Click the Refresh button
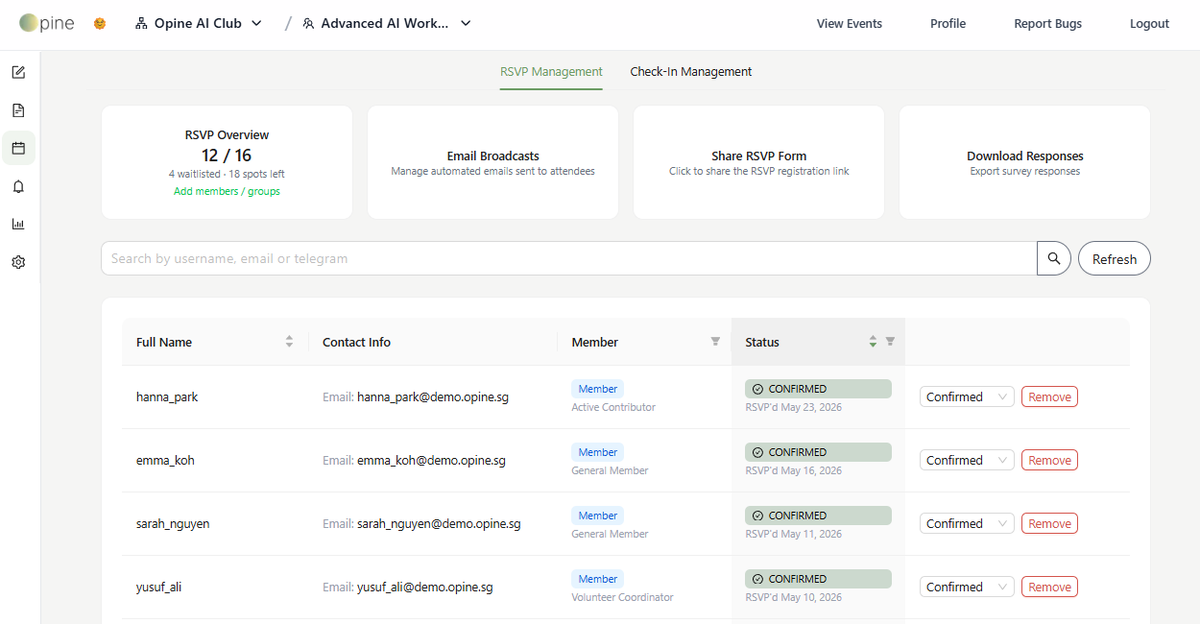This screenshot has height=624, width=1200. (x=1114, y=258)
